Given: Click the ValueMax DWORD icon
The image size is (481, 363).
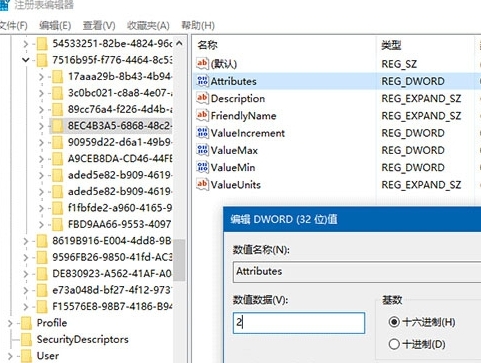Looking at the screenshot, I should (202, 150).
